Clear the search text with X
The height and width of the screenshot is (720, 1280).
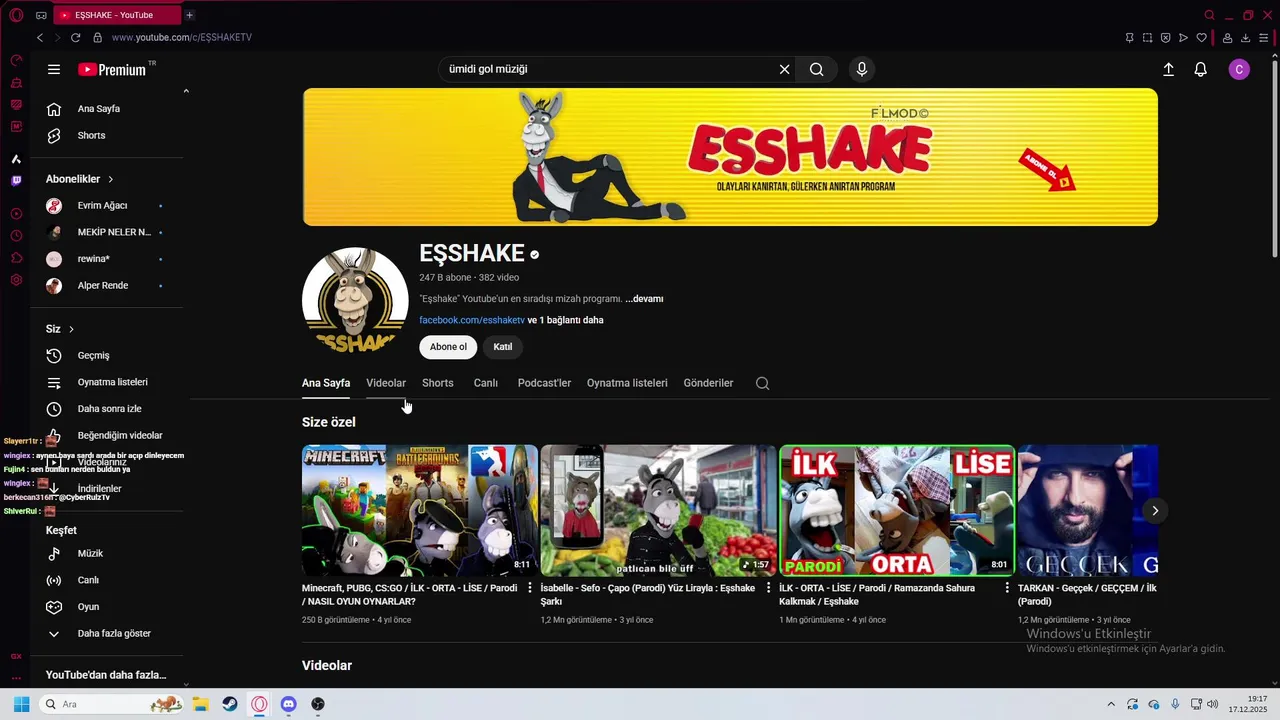[x=784, y=69]
